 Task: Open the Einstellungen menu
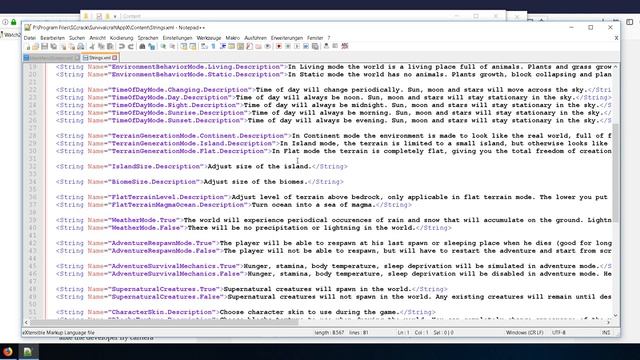[x=177, y=38]
